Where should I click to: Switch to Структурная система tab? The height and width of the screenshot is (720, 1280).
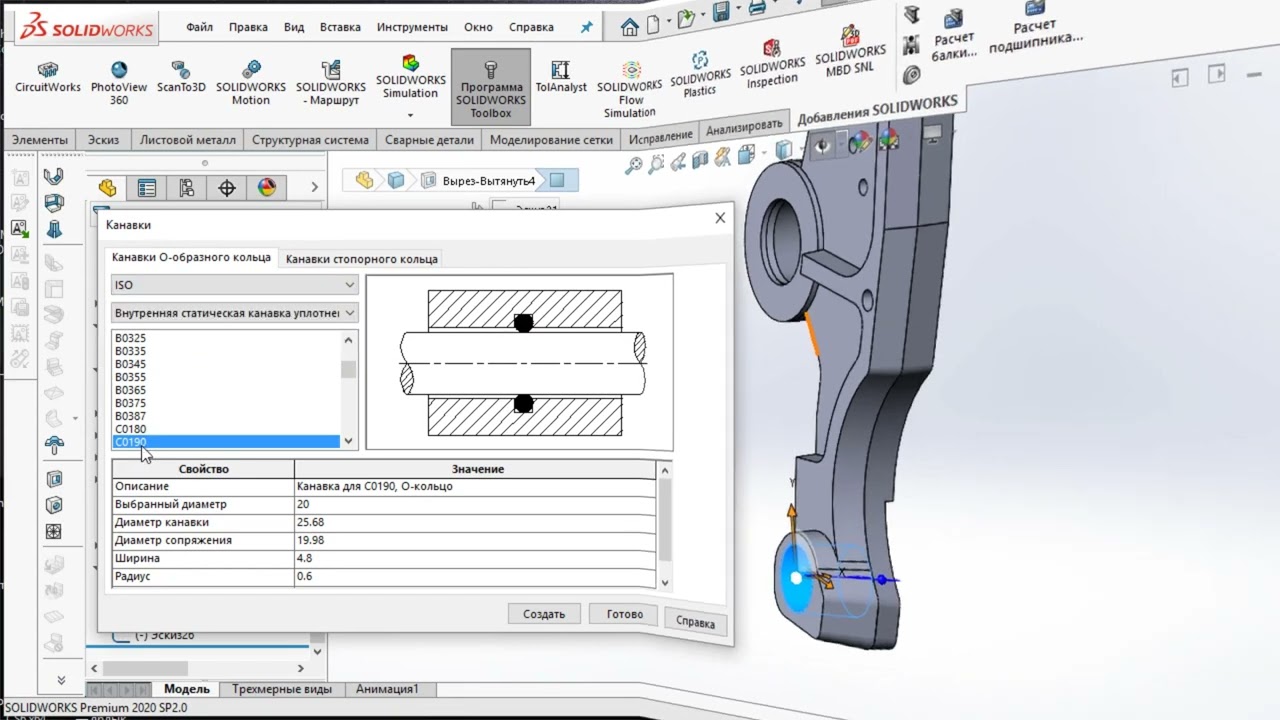coord(310,140)
